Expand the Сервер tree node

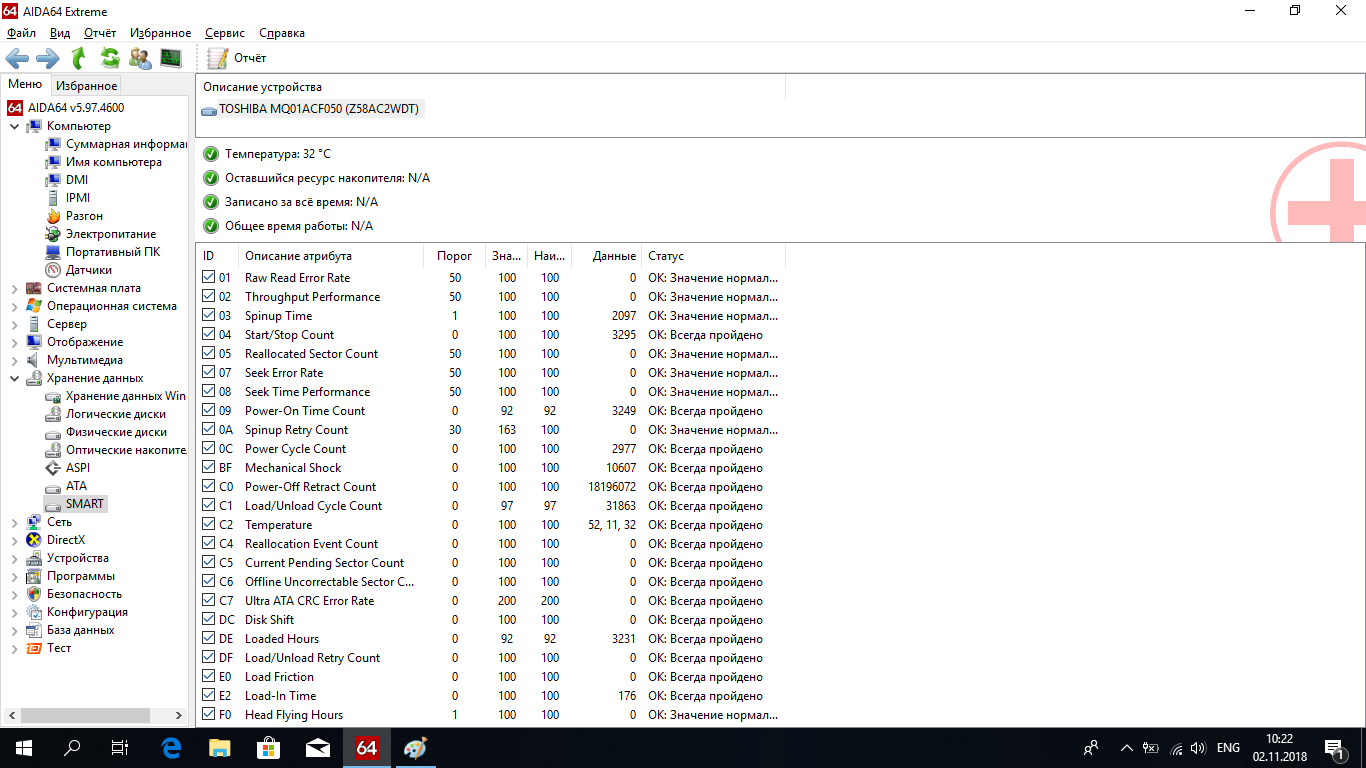click(x=14, y=324)
